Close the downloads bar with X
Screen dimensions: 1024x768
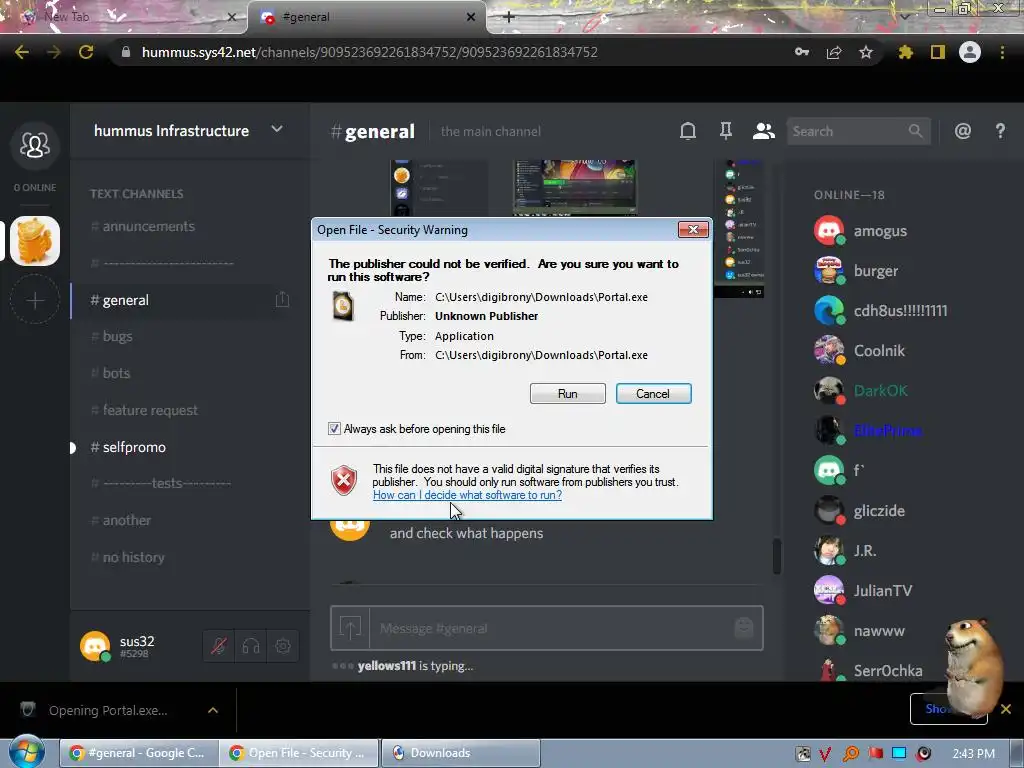[1006, 709]
